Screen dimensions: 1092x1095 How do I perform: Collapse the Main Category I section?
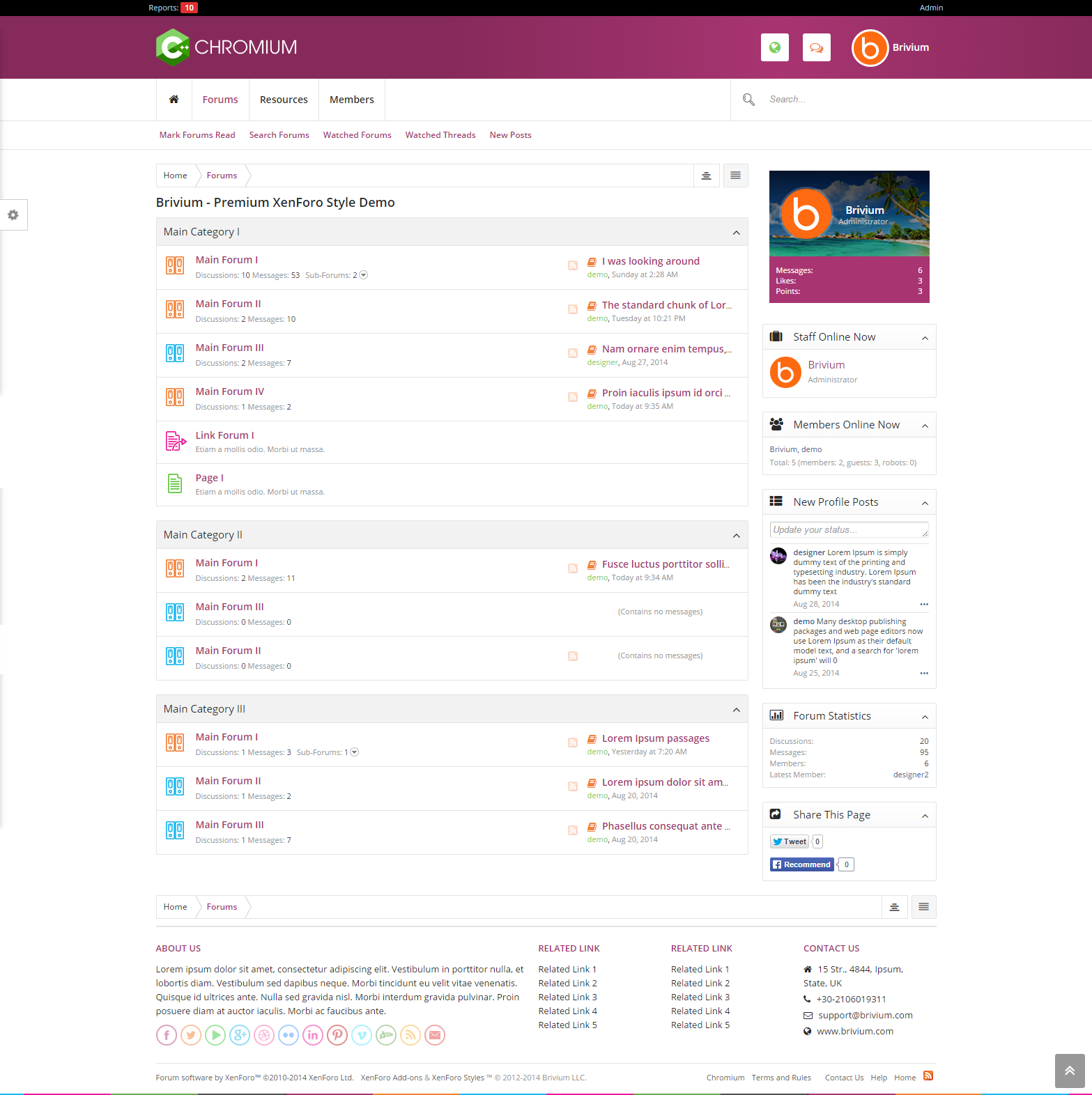coord(736,233)
